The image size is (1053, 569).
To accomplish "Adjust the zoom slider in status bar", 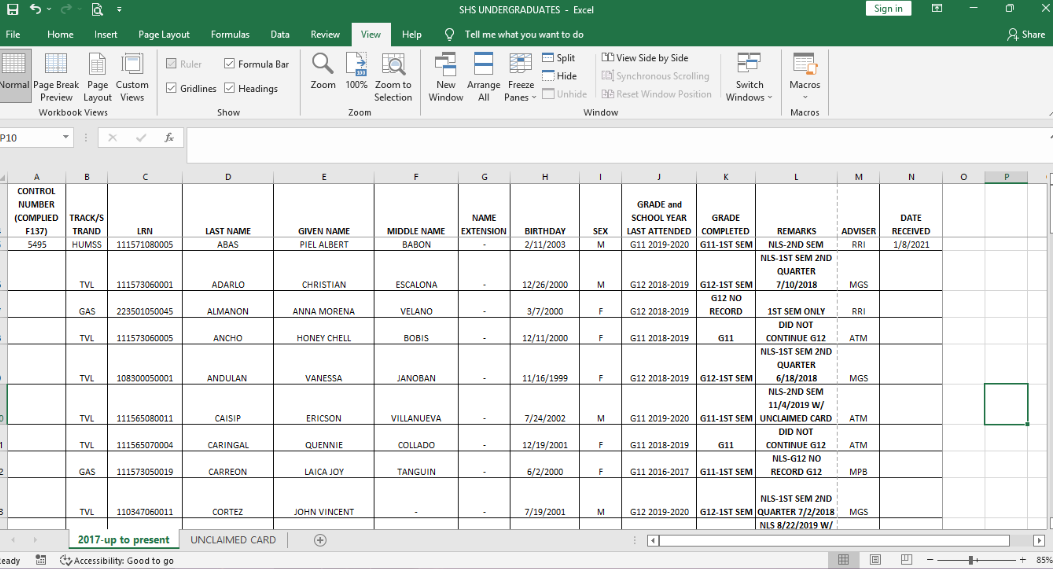I will click(971, 560).
